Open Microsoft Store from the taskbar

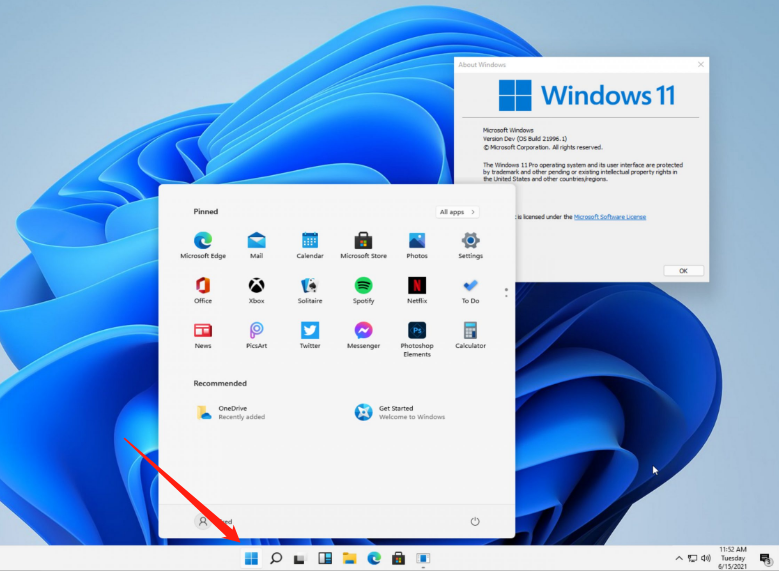[398, 558]
